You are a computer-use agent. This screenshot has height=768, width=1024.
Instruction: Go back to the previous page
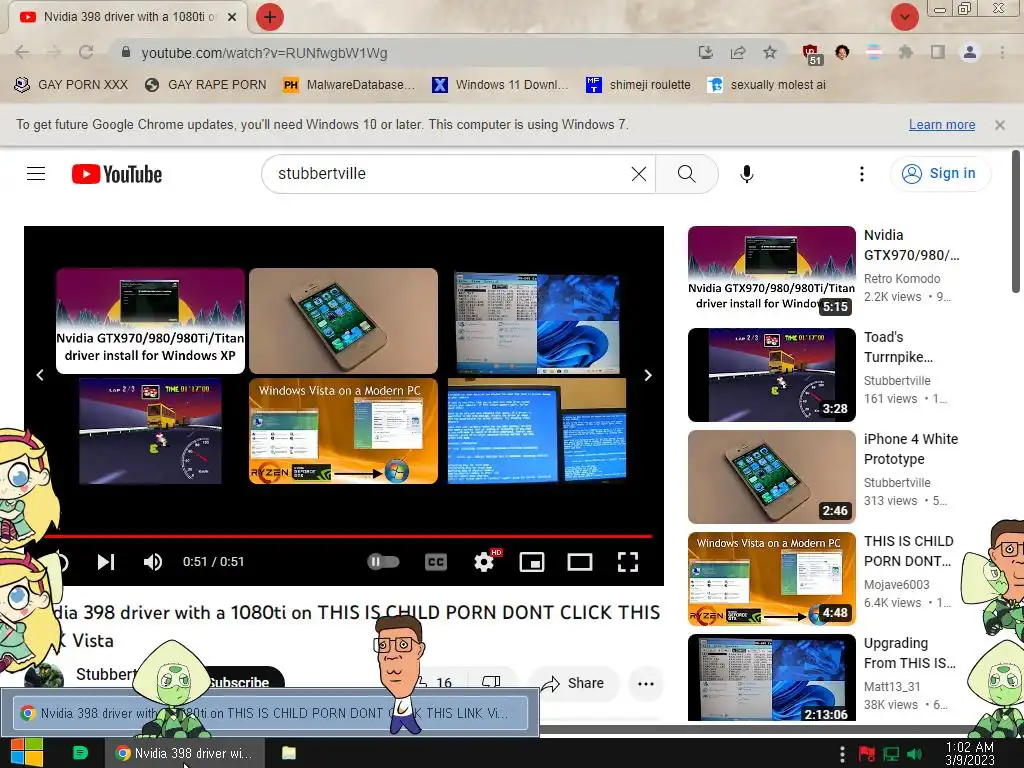[22, 52]
